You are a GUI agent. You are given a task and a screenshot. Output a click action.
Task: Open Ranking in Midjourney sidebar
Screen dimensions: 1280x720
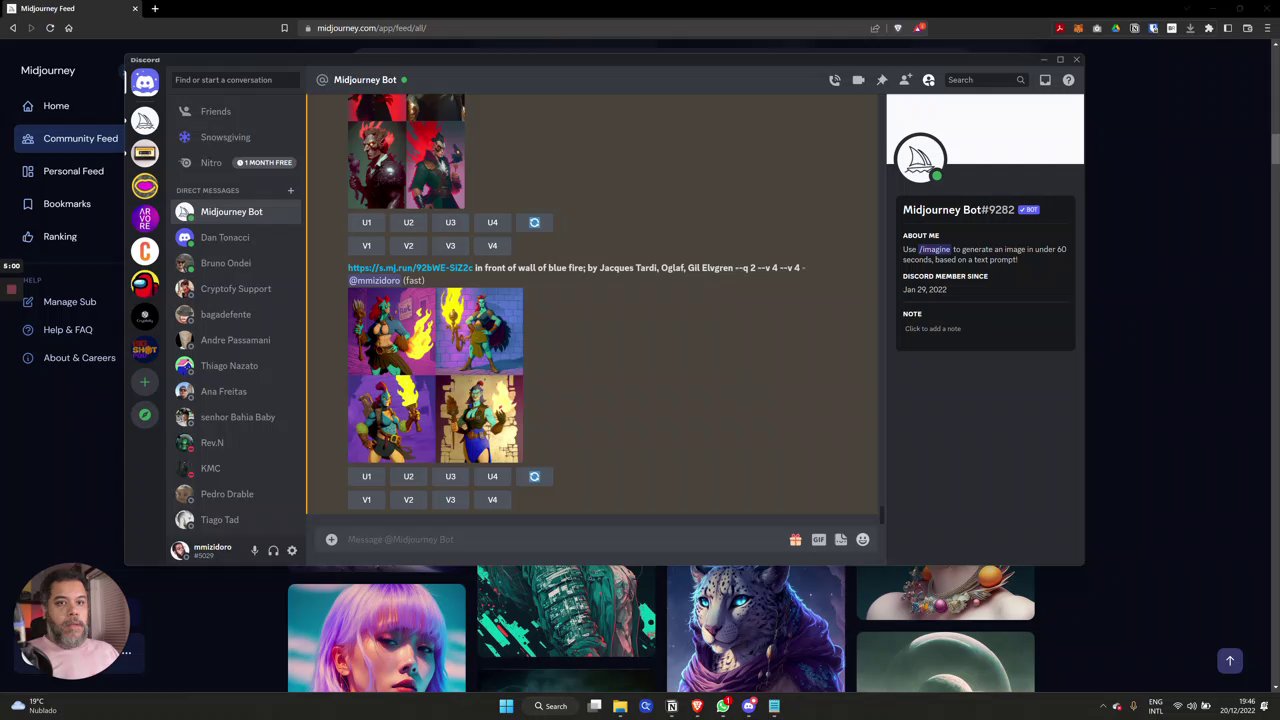pos(50,237)
